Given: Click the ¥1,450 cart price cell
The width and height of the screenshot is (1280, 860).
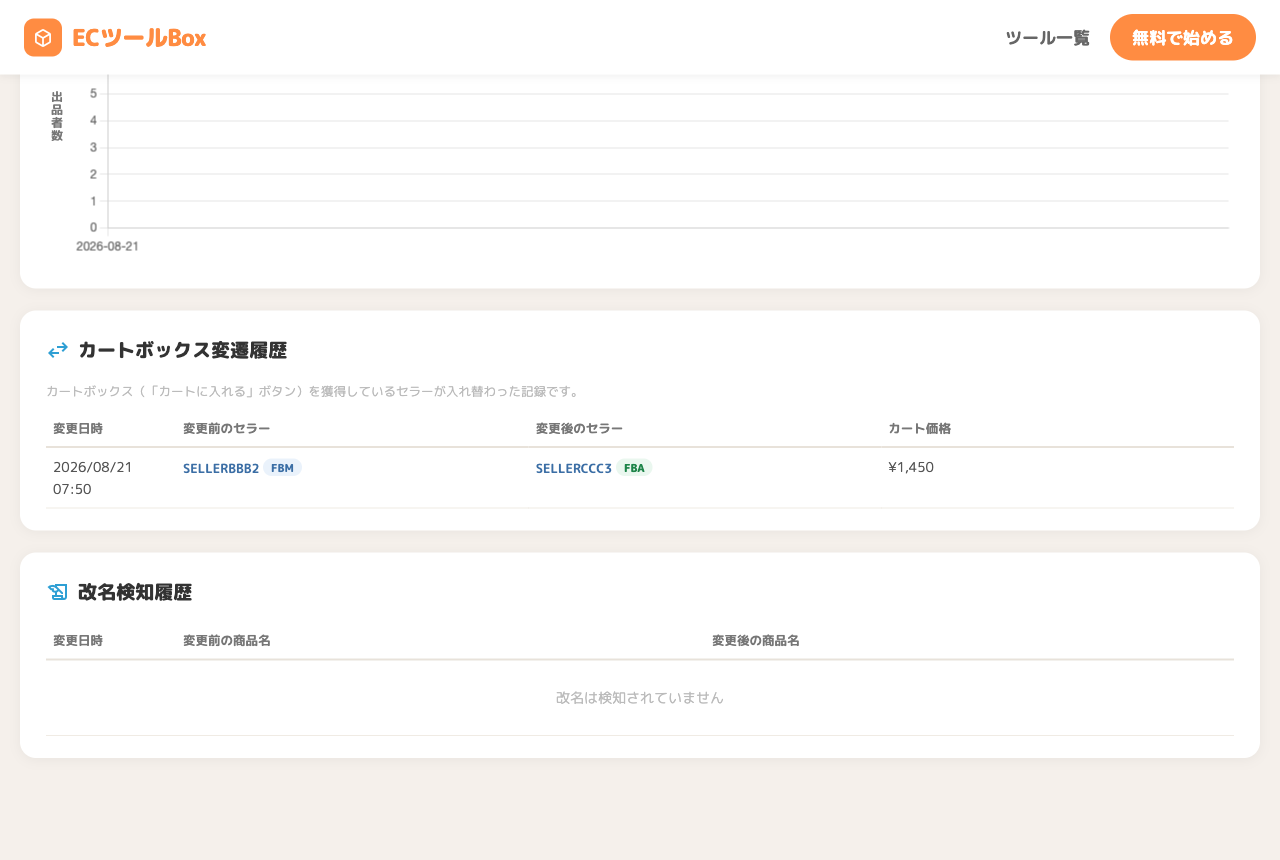Looking at the screenshot, I should 911,467.
